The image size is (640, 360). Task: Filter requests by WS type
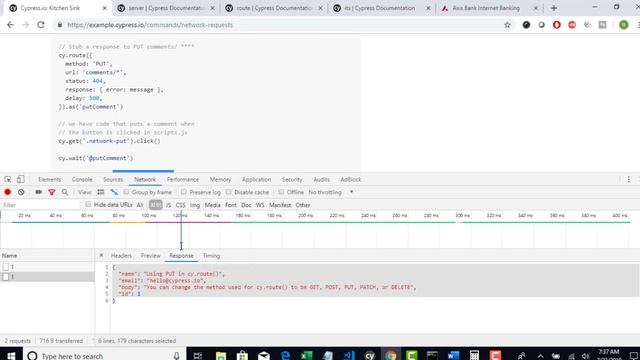260,205
